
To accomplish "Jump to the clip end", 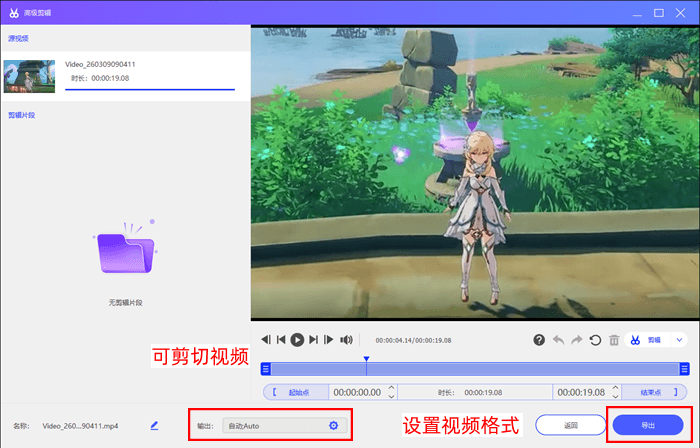I will (x=313, y=340).
